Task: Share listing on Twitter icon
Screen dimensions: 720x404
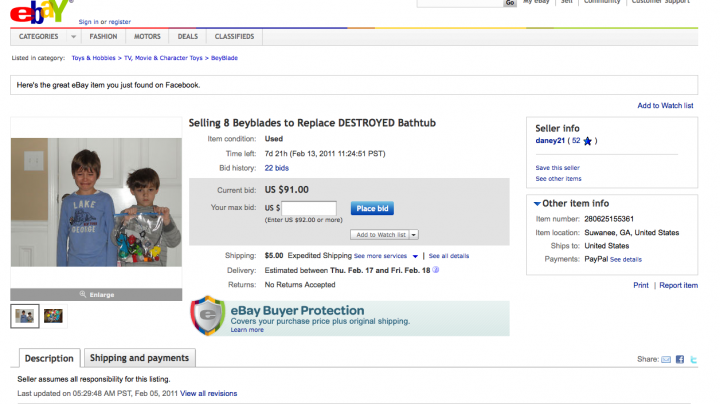Action: tap(692, 359)
